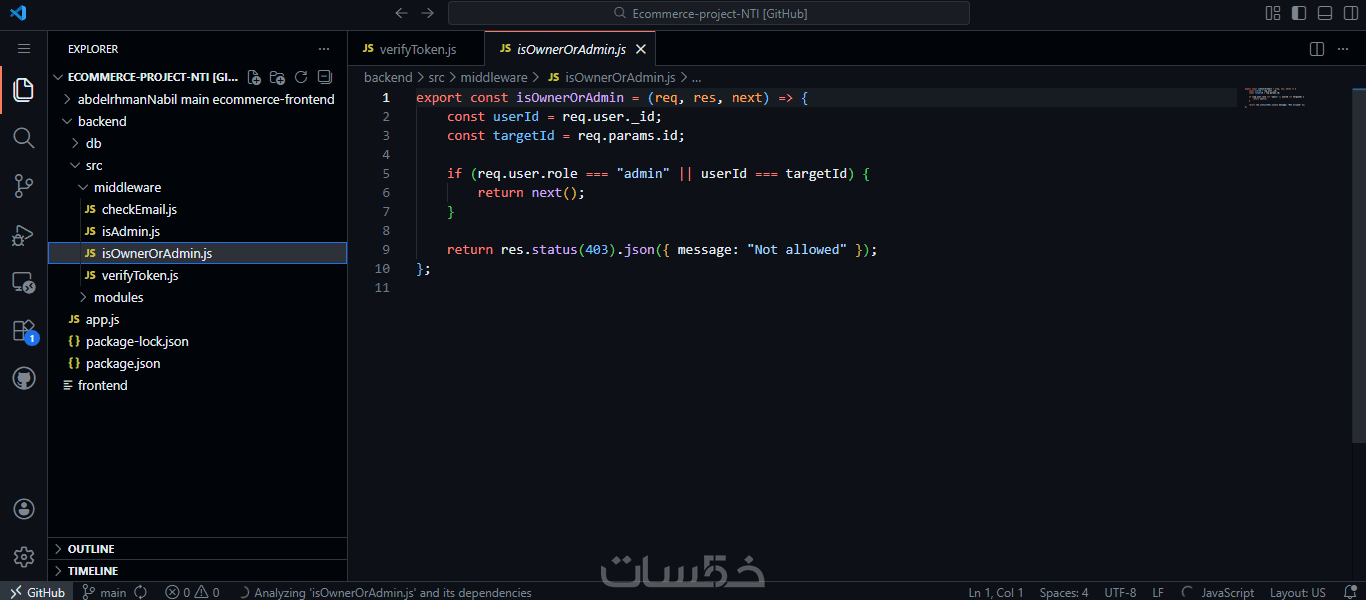1366x600 pixels.
Task: Expand the db folder
Action: tap(197, 143)
